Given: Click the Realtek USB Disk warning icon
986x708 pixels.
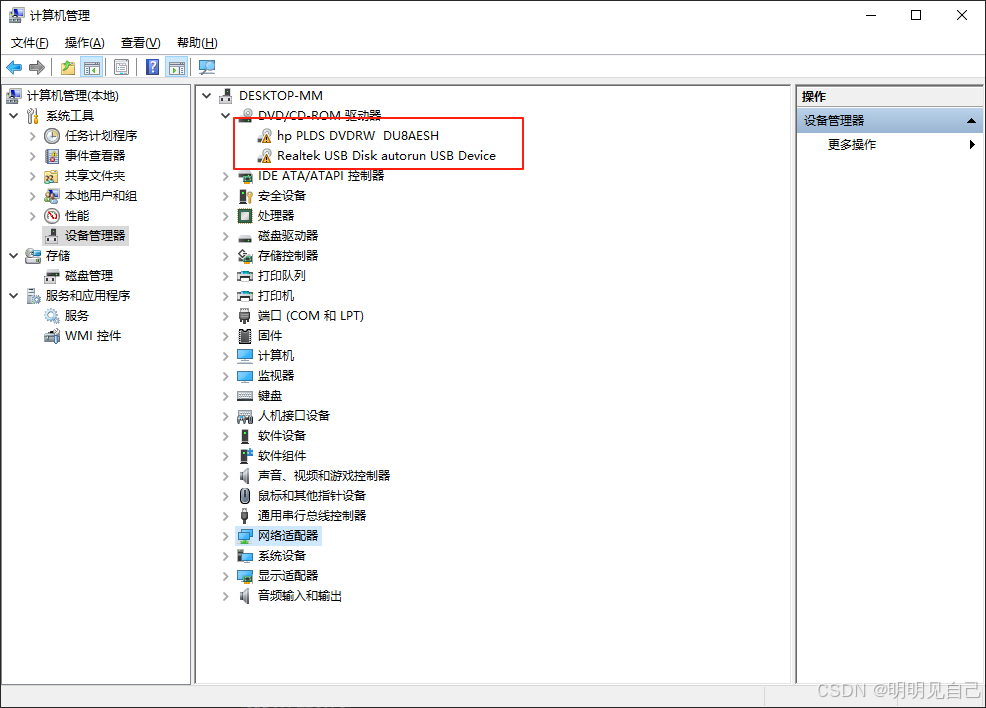Looking at the screenshot, I should click(265, 156).
